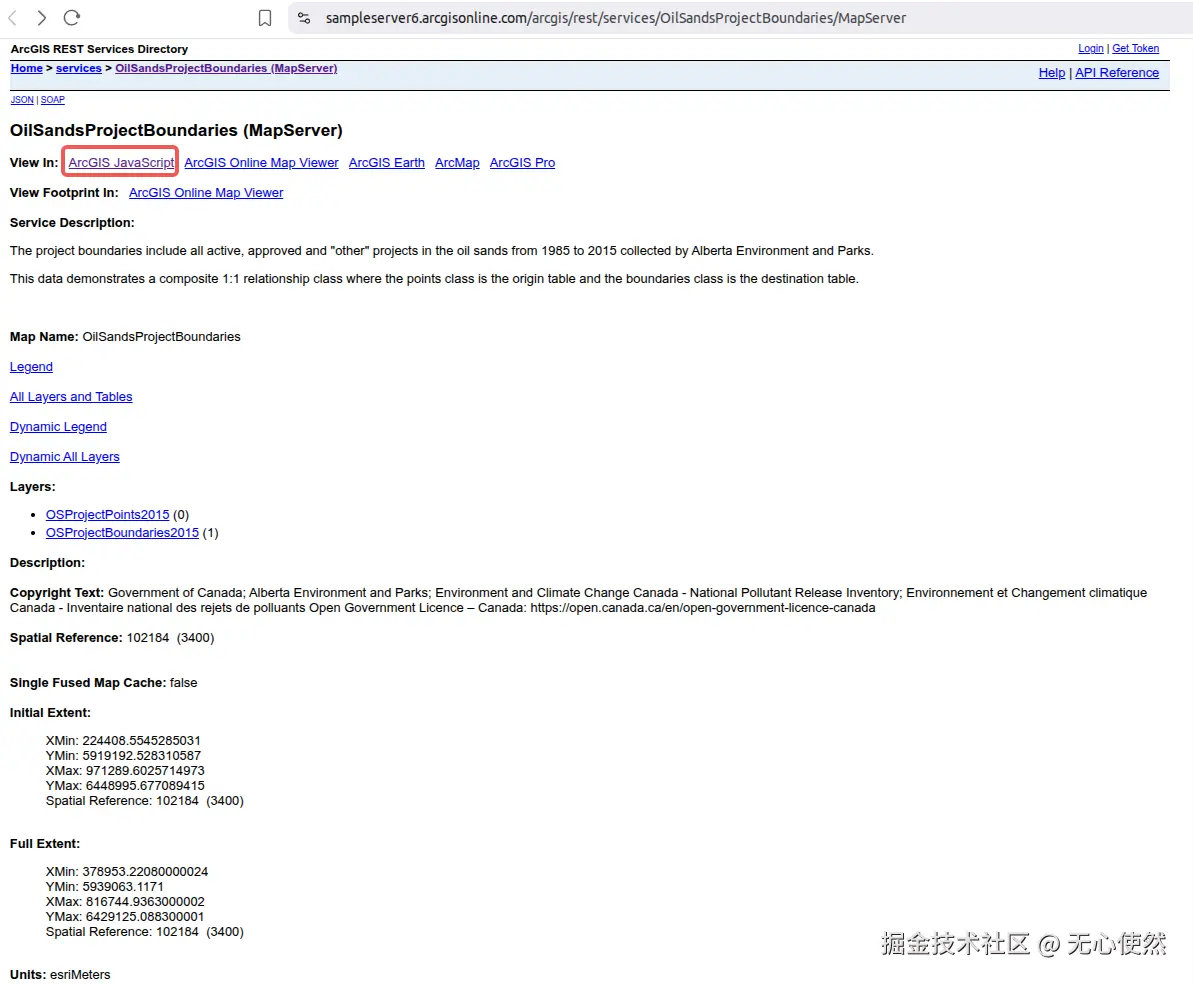Click Full Extent YMin: 5939063.1171
The height and width of the screenshot is (984, 1193).
coord(104,887)
